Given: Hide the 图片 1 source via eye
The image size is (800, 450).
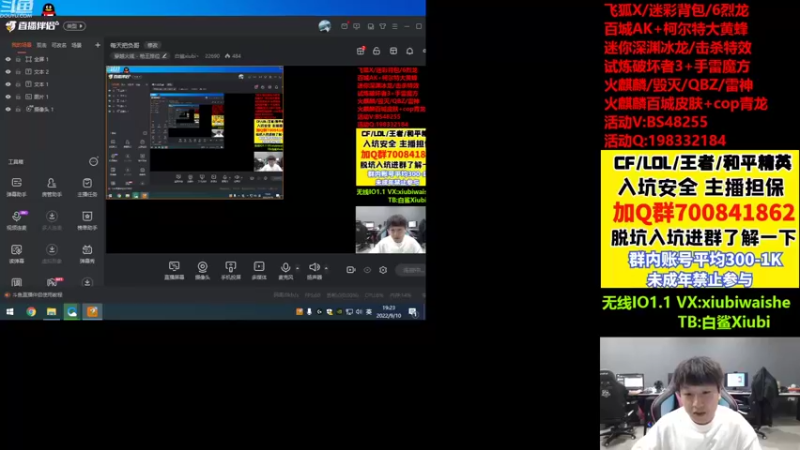Looking at the screenshot, I should click(8, 96).
